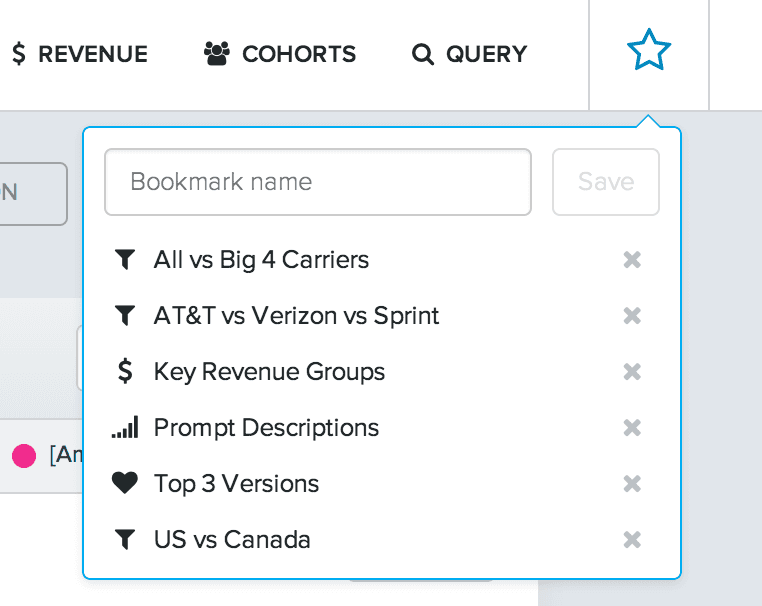
Task: Click the funnel icon beside US vs Canada
Action: 124,540
